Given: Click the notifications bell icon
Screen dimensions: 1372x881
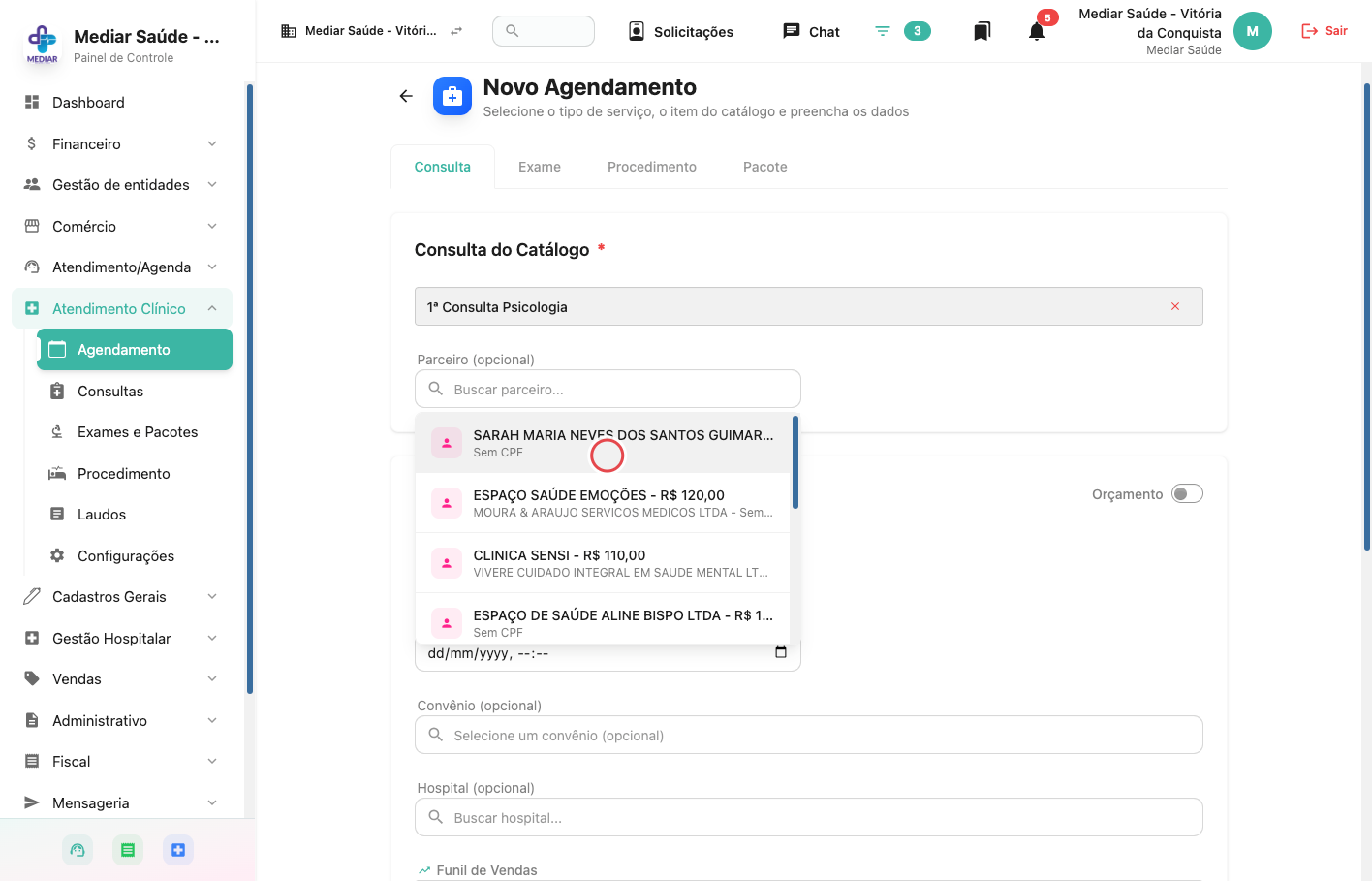Looking at the screenshot, I should [x=1037, y=31].
